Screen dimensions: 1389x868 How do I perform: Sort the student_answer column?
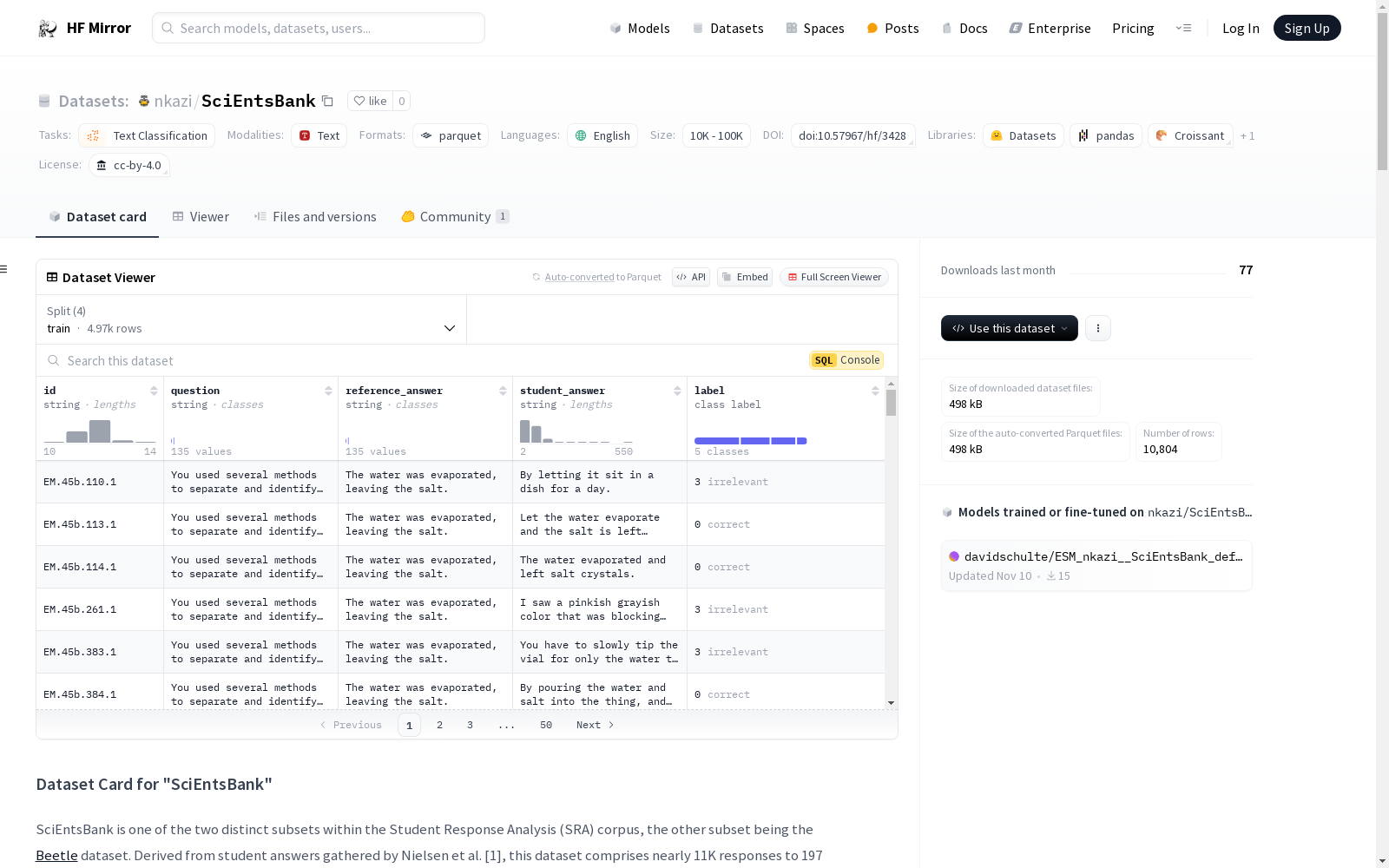677,391
